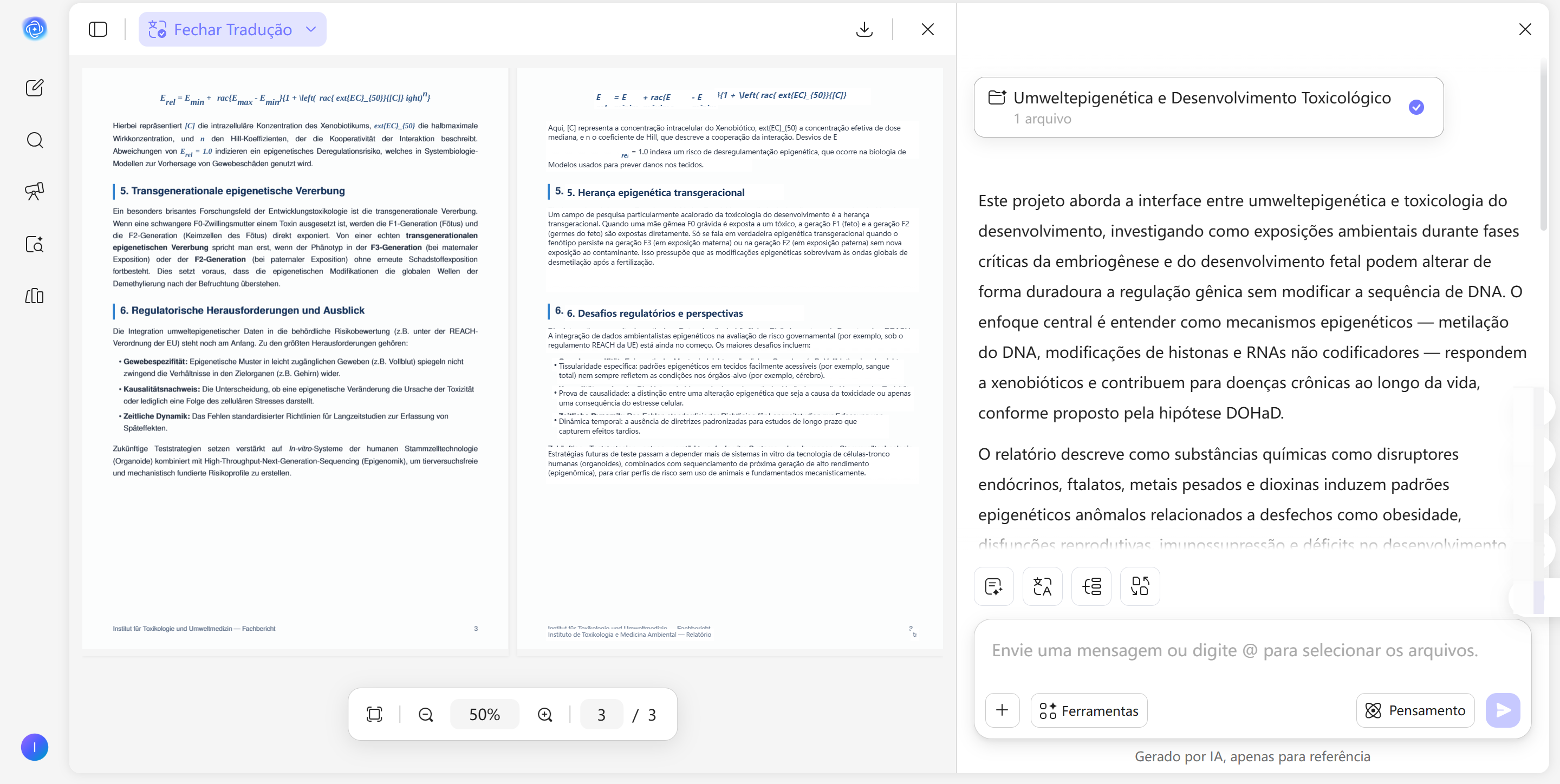Zoom out the document
This screenshot has width=1560, height=784.
(426, 714)
